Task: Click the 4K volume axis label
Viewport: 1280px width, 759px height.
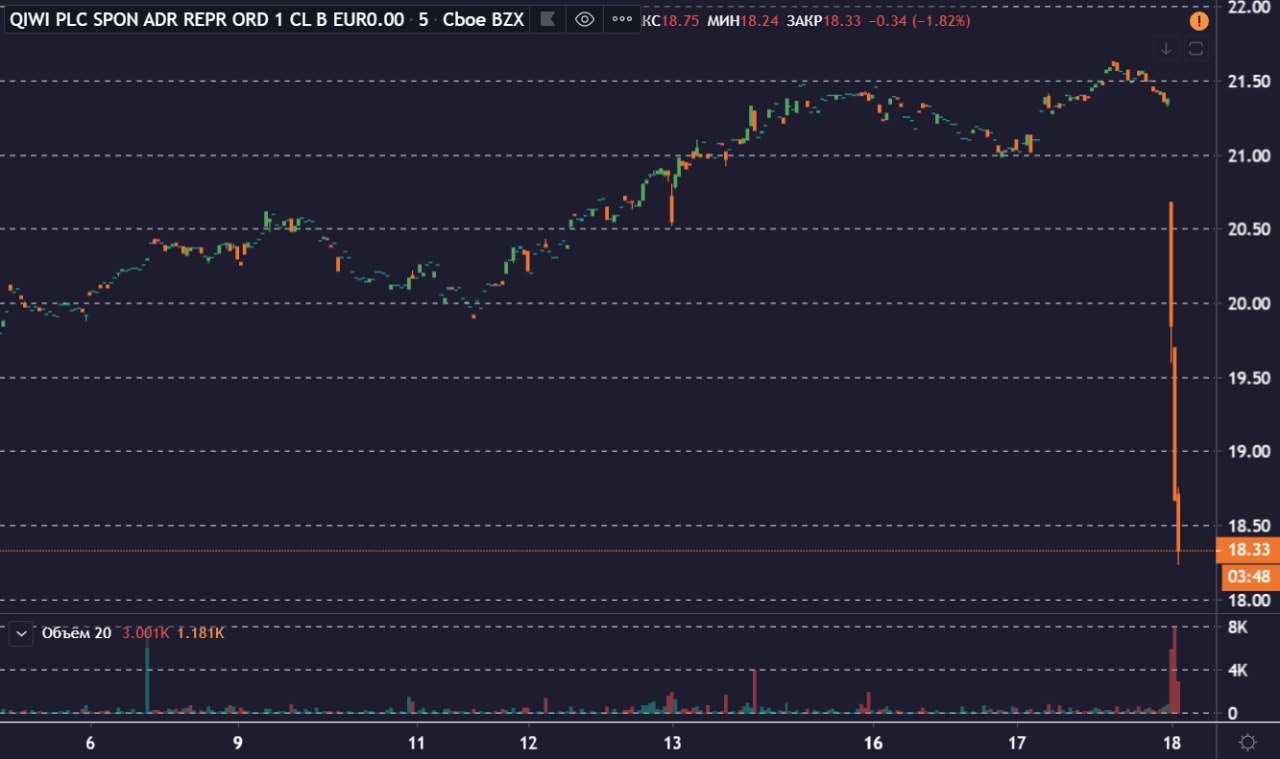Action: 1238,671
